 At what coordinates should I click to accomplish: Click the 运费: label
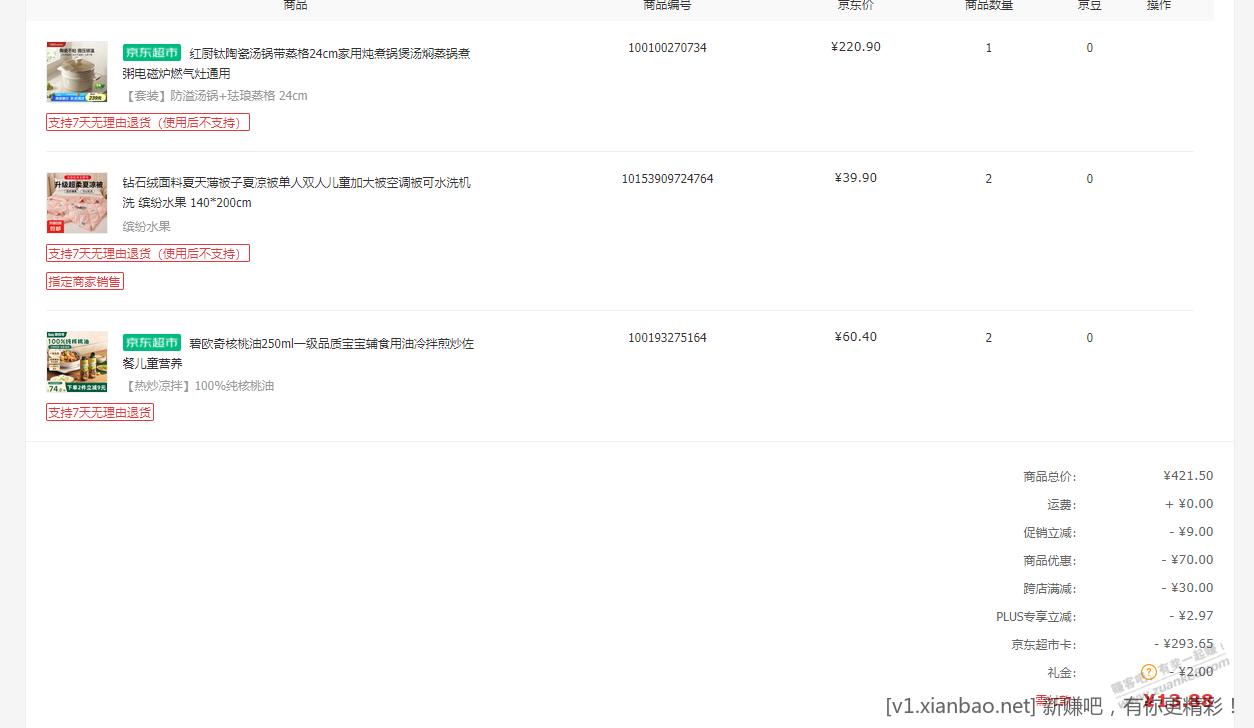click(1062, 505)
